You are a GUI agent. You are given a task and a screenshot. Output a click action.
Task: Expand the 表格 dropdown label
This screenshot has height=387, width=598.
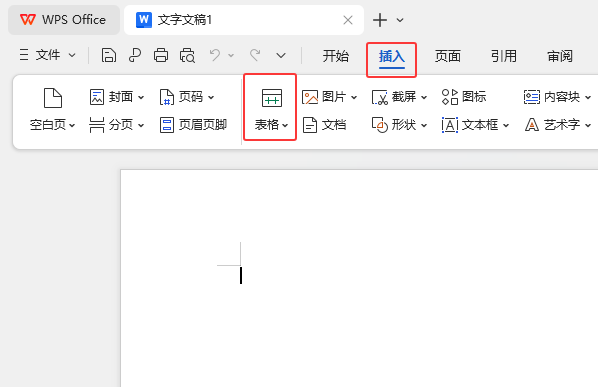tap(272, 125)
